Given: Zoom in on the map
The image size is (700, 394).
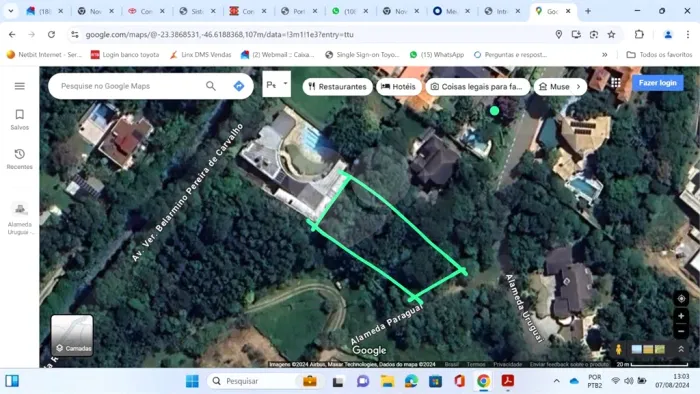Looking at the screenshot, I should [681, 316].
